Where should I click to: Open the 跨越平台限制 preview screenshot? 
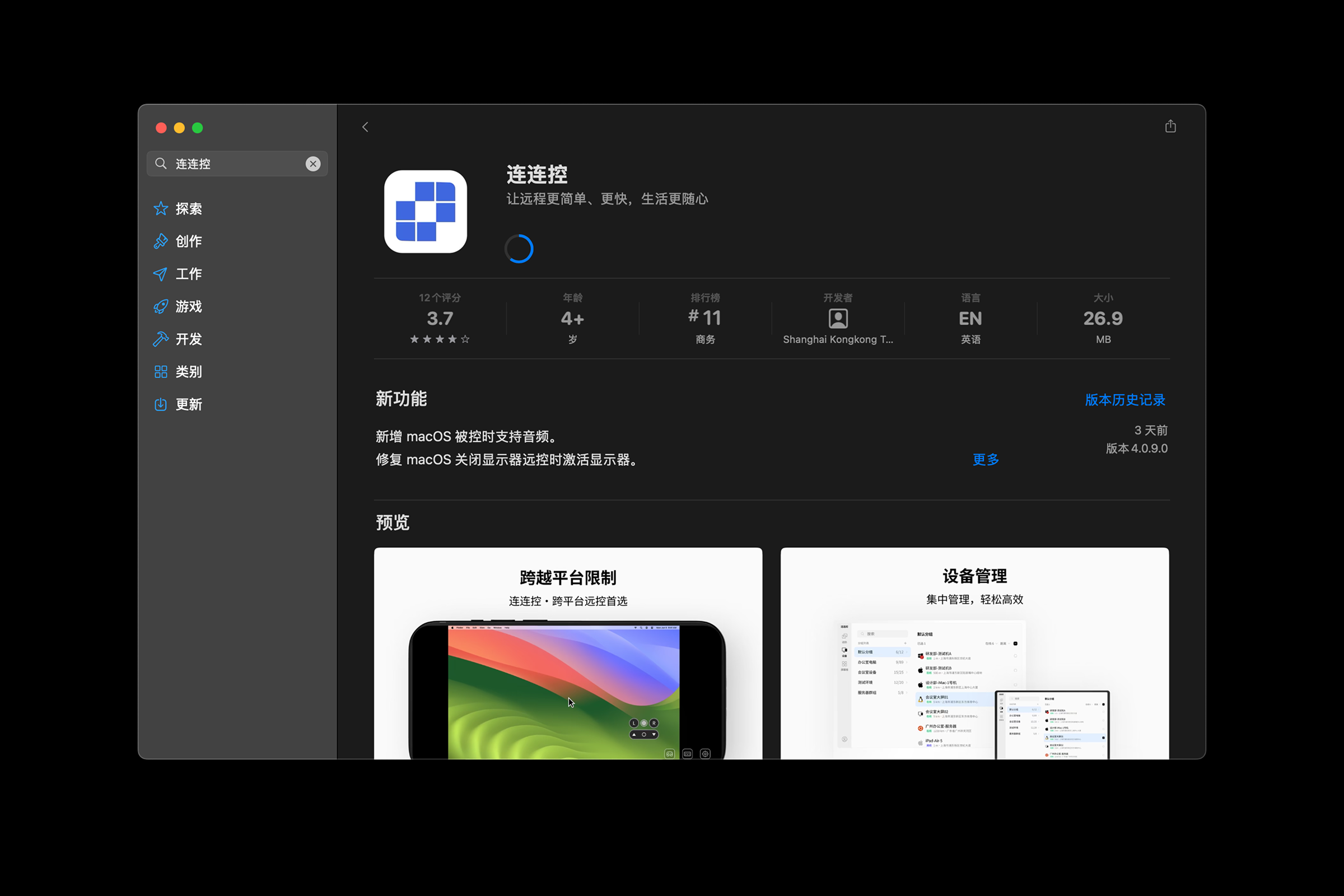pos(568,653)
